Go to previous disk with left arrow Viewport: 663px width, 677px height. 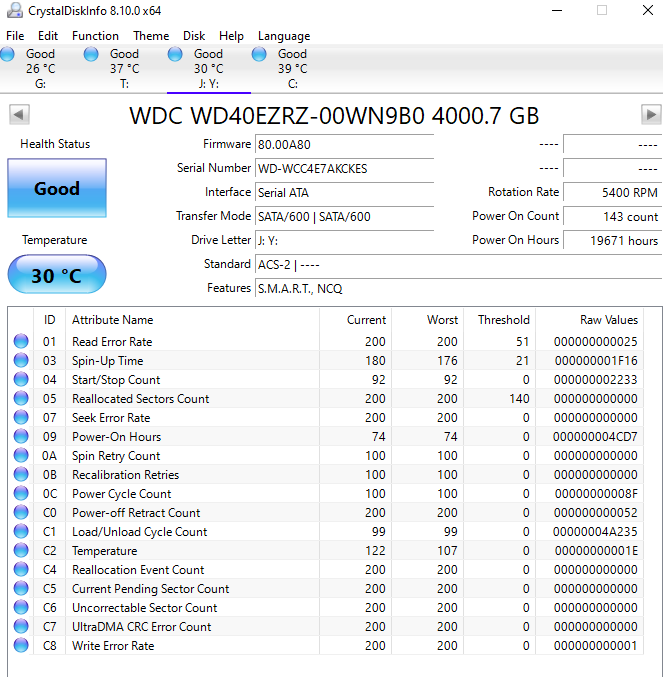pyautogui.click(x=19, y=114)
